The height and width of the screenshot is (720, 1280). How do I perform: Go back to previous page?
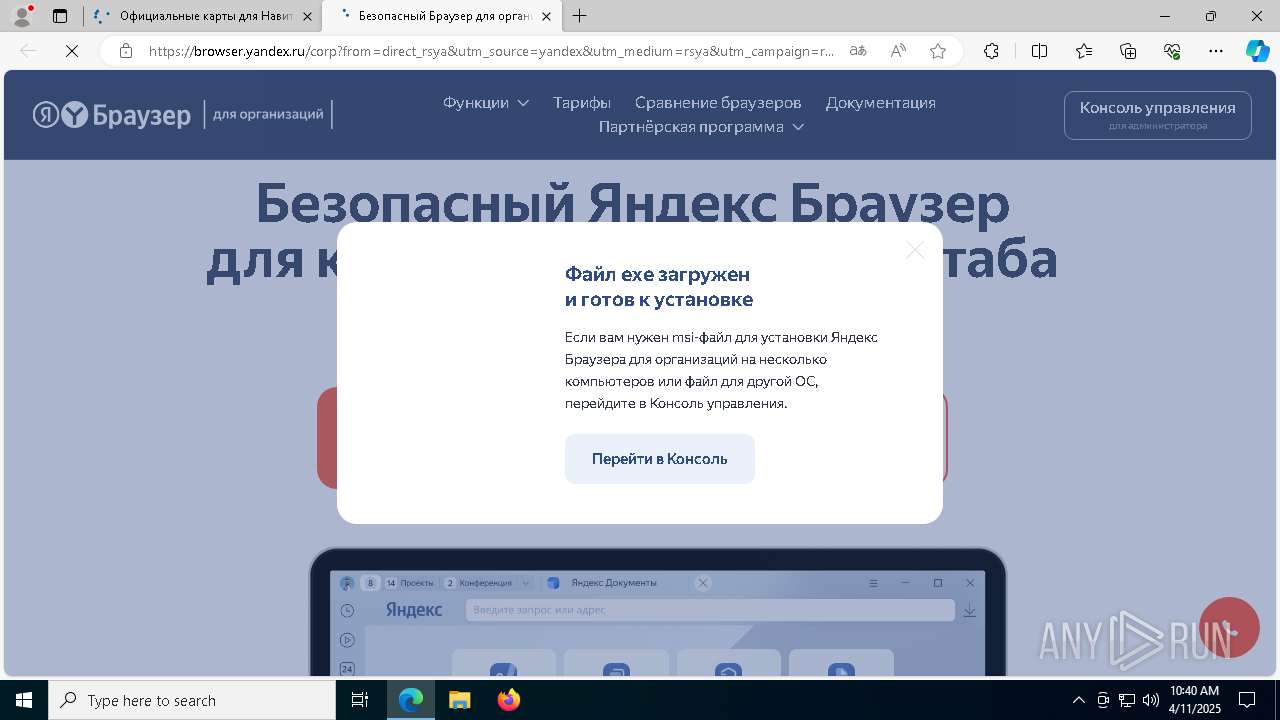pyautogui.click(x=28, y=51)
